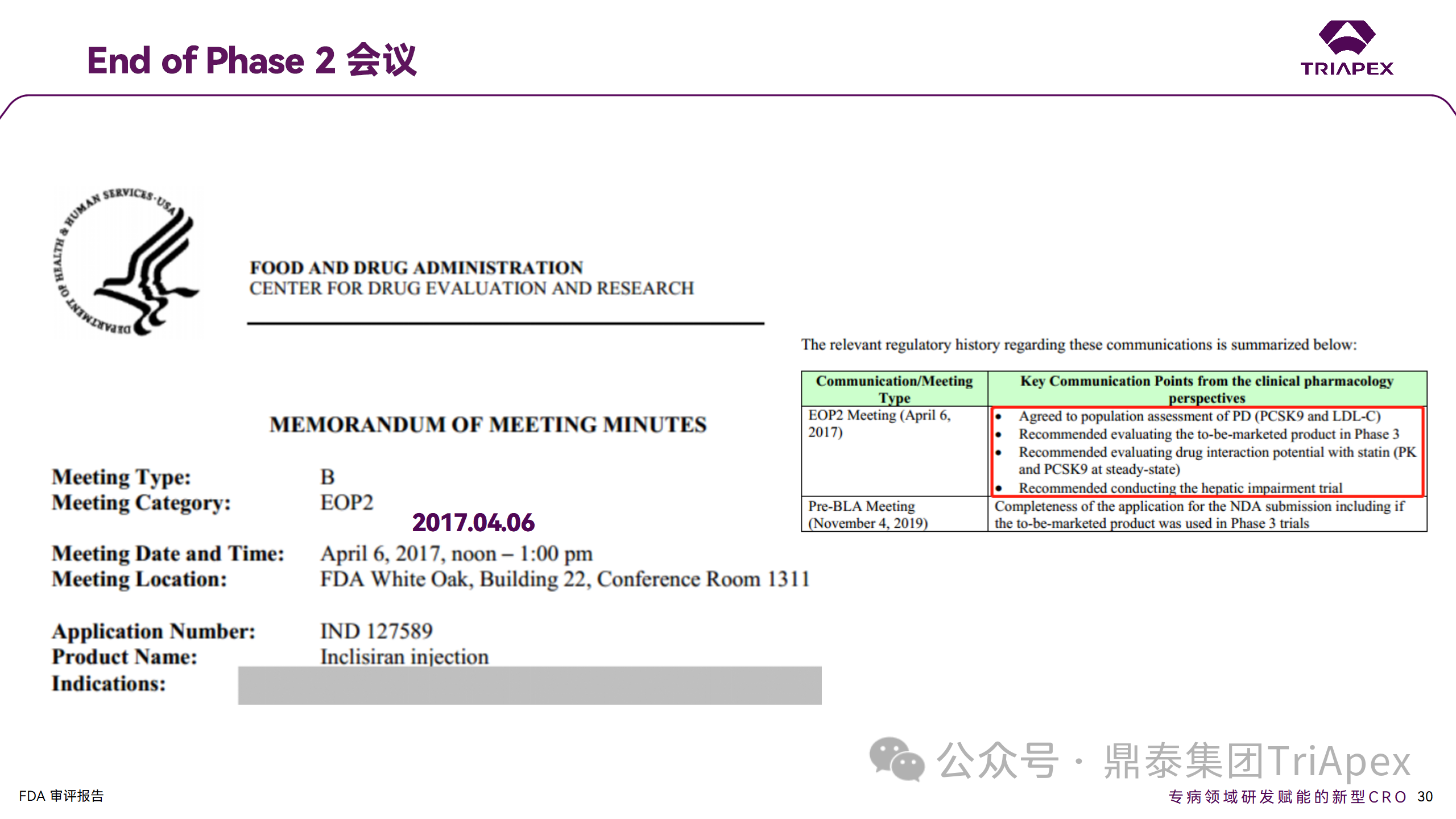Viewport: 1456px width, 819px height.
Task: Click the WeChat icon in the watermark
Action: [x=896, y=759]
